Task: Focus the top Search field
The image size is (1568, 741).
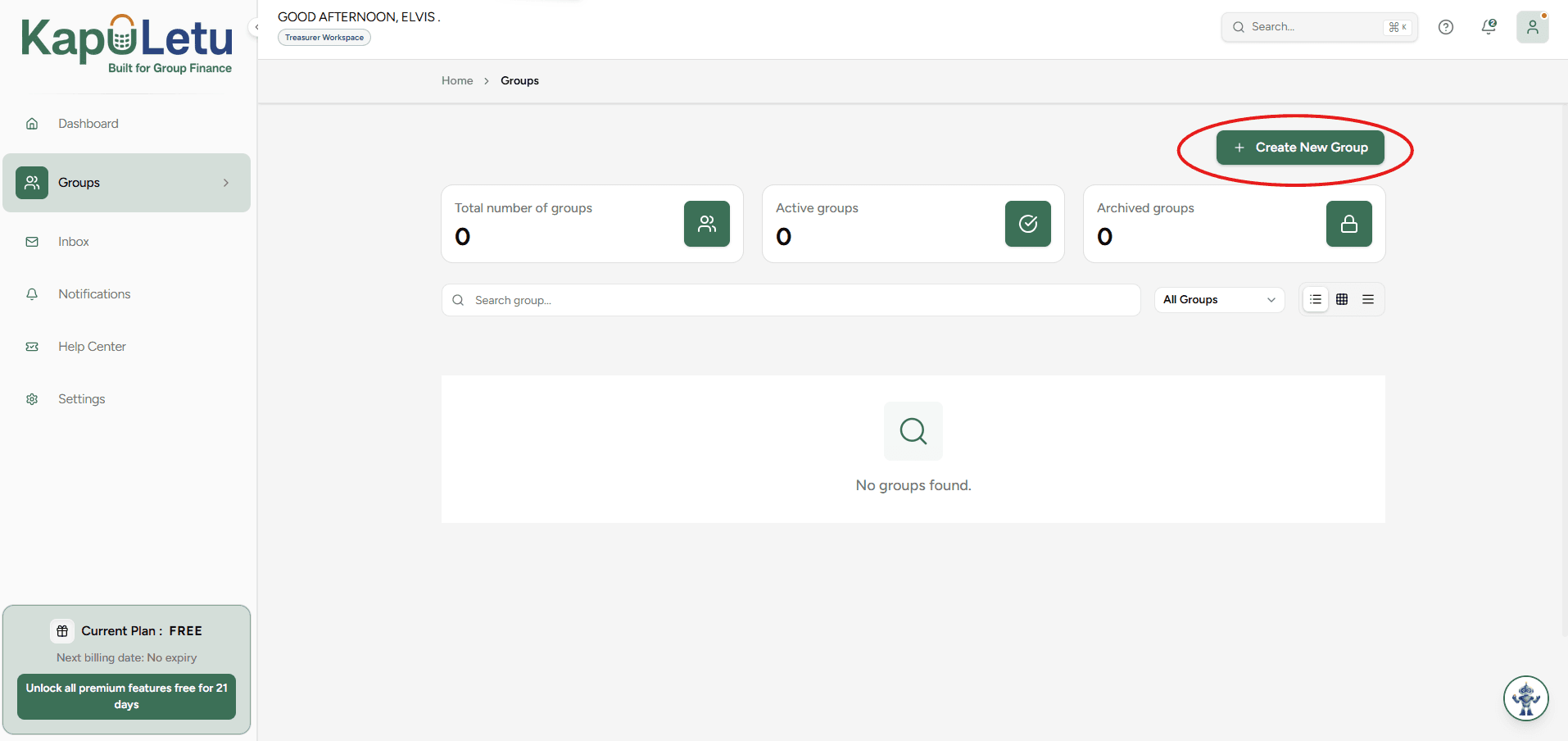Action: pyautogui.click(x=1319, y=27)
